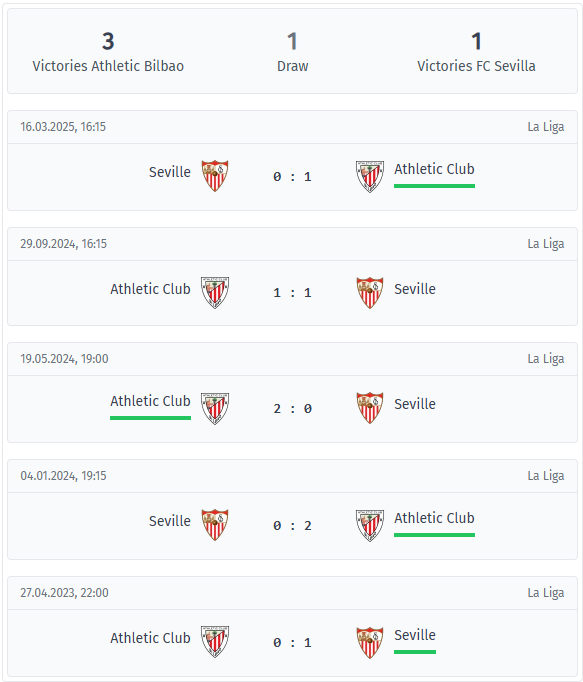The width and height of the screenshot is (583, 682).
Task: Click the Victories FC Sevilla stat
Action: click(476, 52)
